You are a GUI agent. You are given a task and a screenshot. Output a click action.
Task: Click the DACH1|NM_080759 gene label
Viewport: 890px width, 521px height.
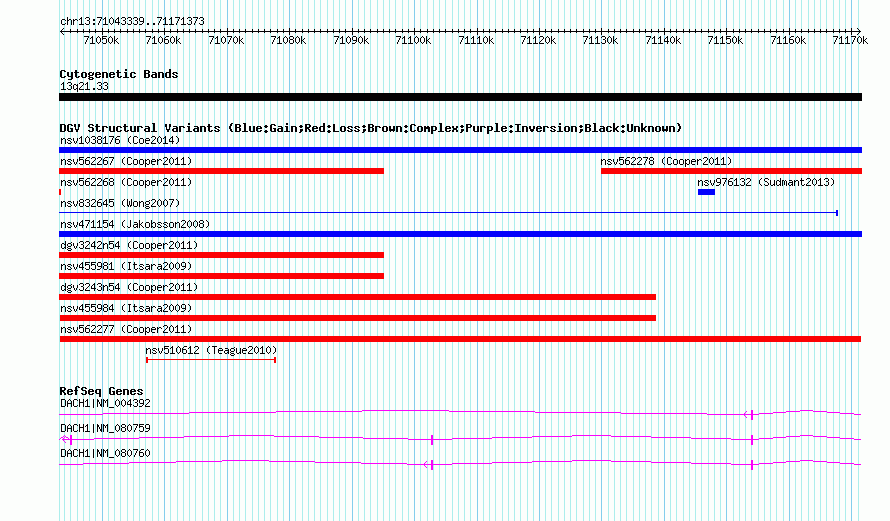coord(105,428)
